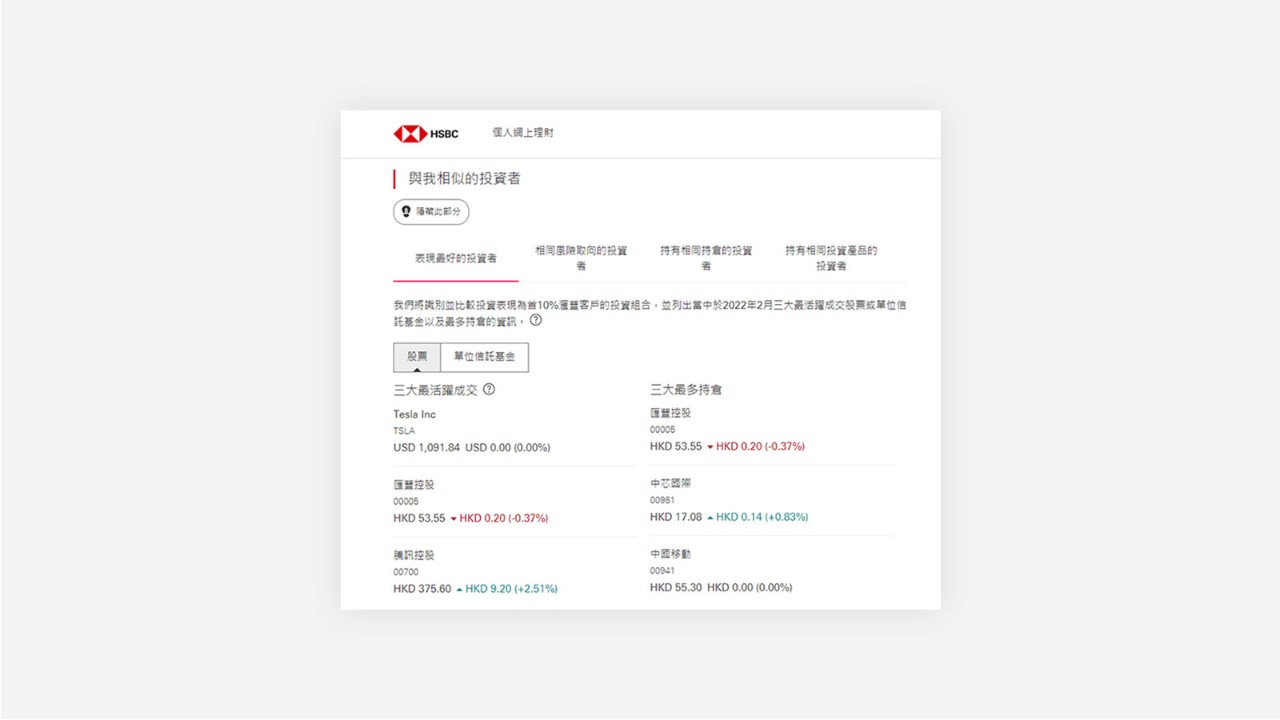1280x720 pixels.
Task: Select the 表現最好的投資者 tab
Action: click(x=456, y=258)
